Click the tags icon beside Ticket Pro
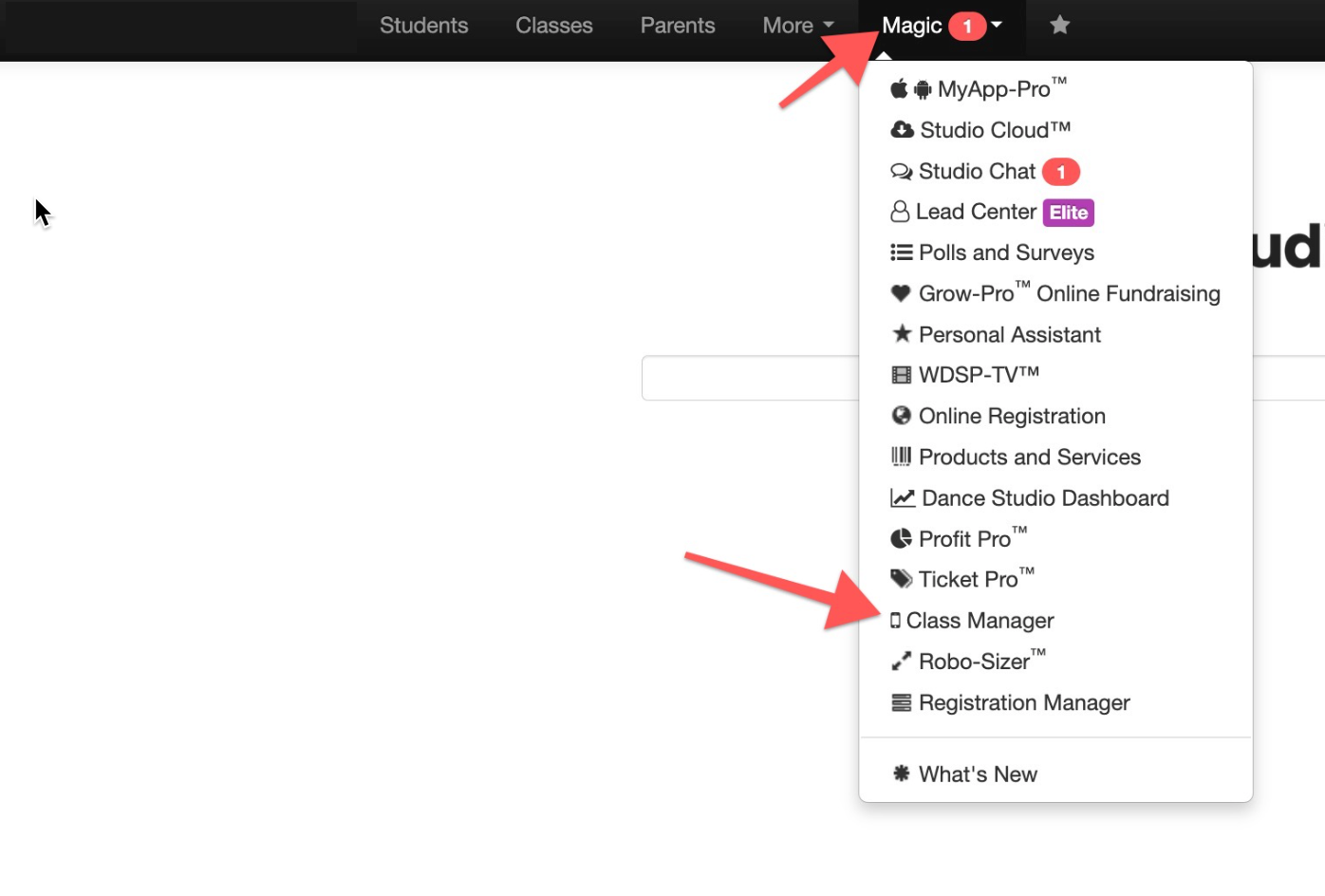Viewport: 1325px width, 896px height. click(902, 579)
